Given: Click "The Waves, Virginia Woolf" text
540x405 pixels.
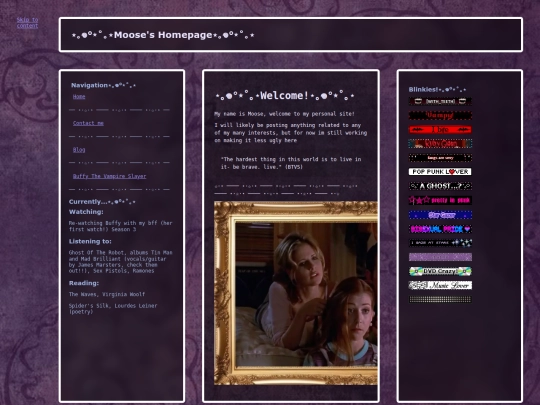Looking at the screenshot, I should click(107, 294).
